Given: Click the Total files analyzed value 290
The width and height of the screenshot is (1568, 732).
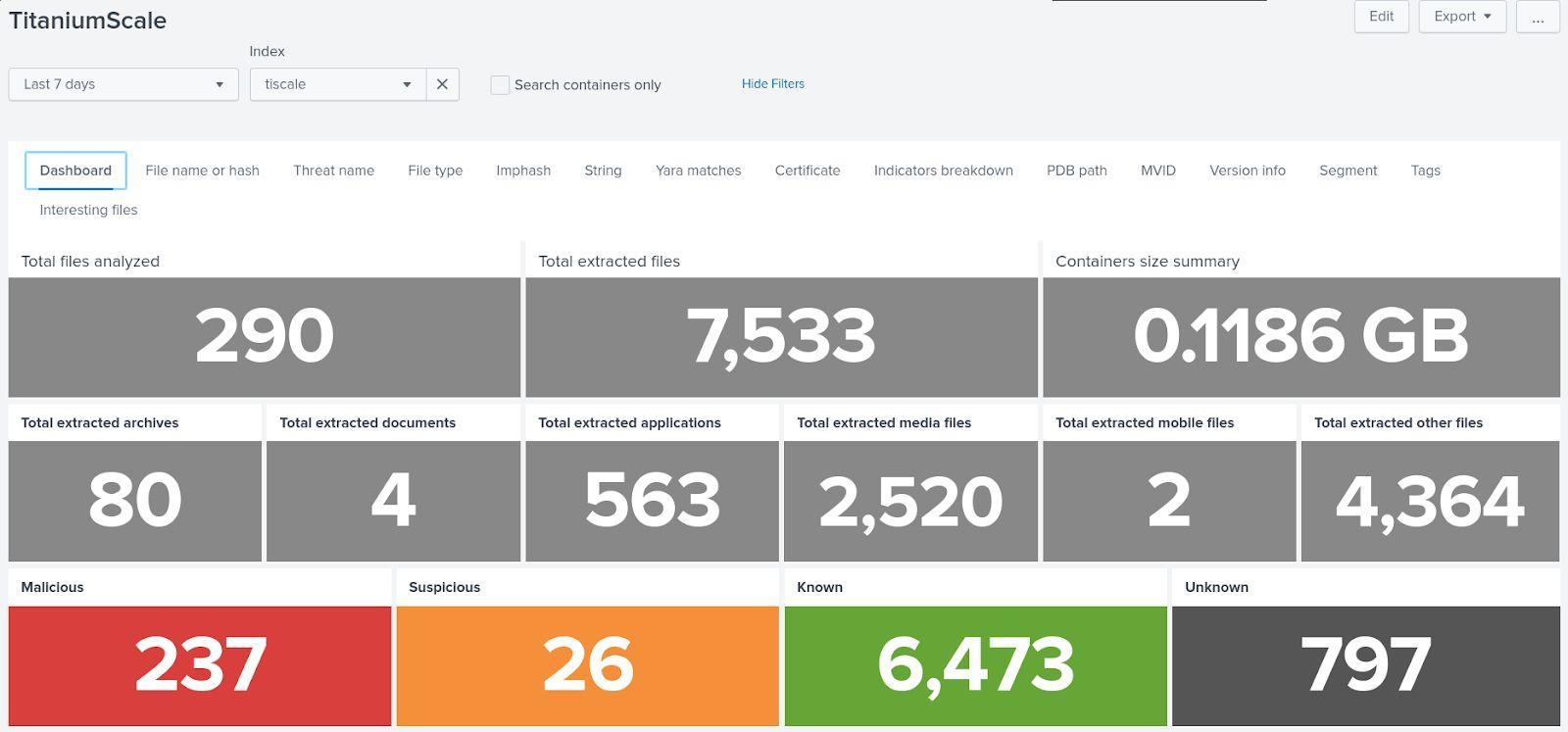Looking at the screenshot, I should coord(265,336).
